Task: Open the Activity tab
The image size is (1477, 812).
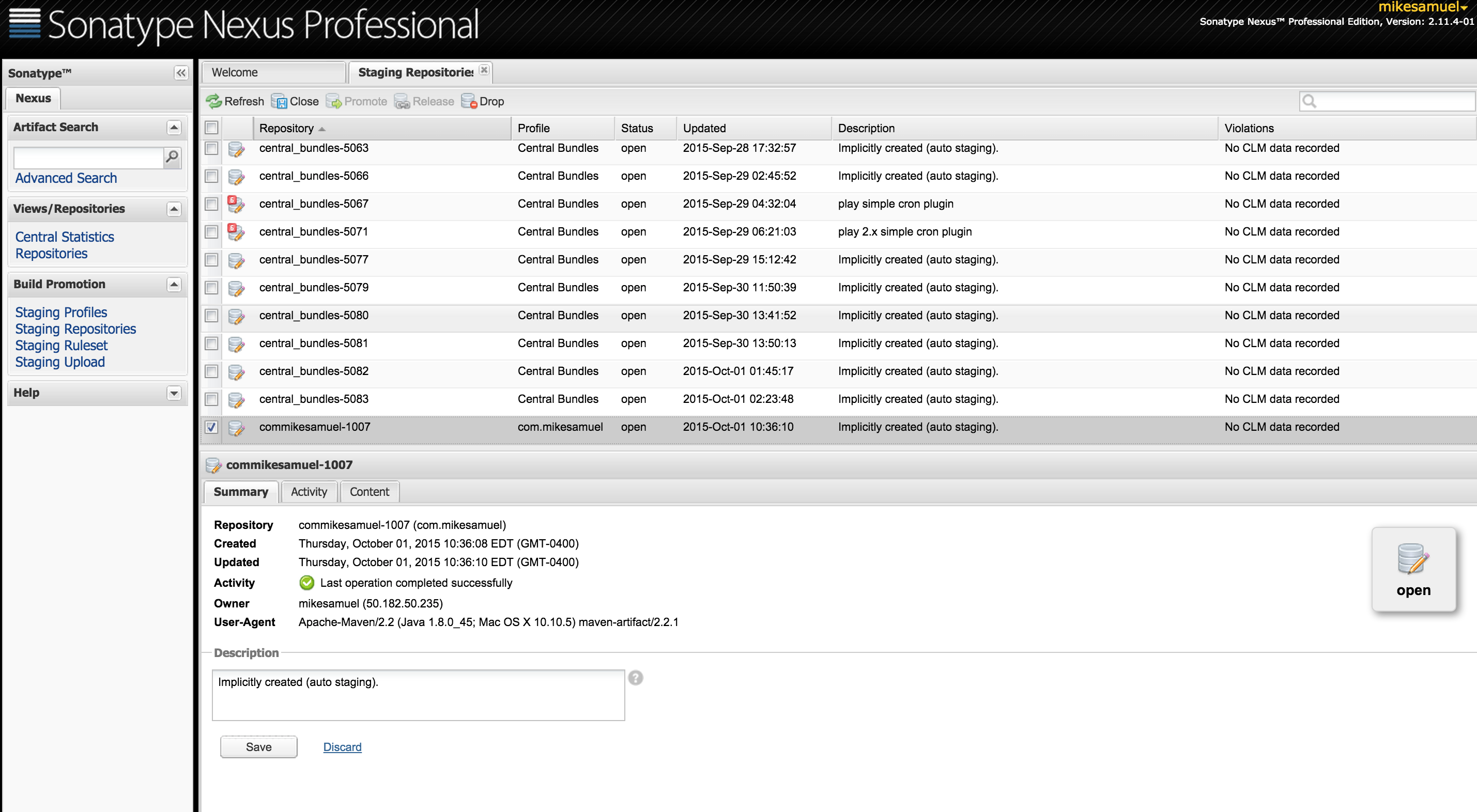Action: point(309,492)
